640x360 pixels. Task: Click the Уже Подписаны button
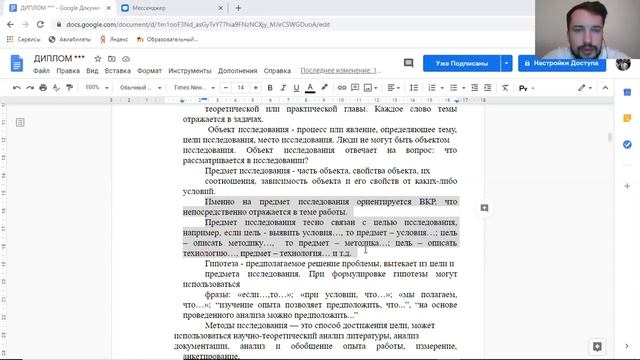tap(461, 63)
